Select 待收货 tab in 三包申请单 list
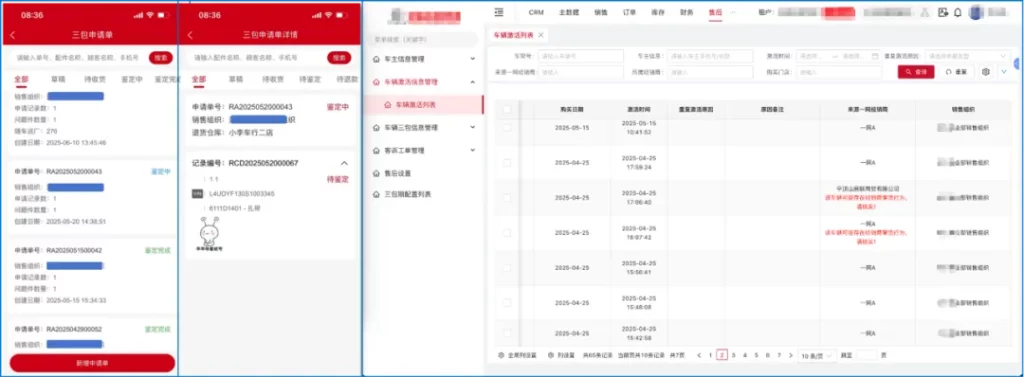1024x377 pixels. point(95,80)
